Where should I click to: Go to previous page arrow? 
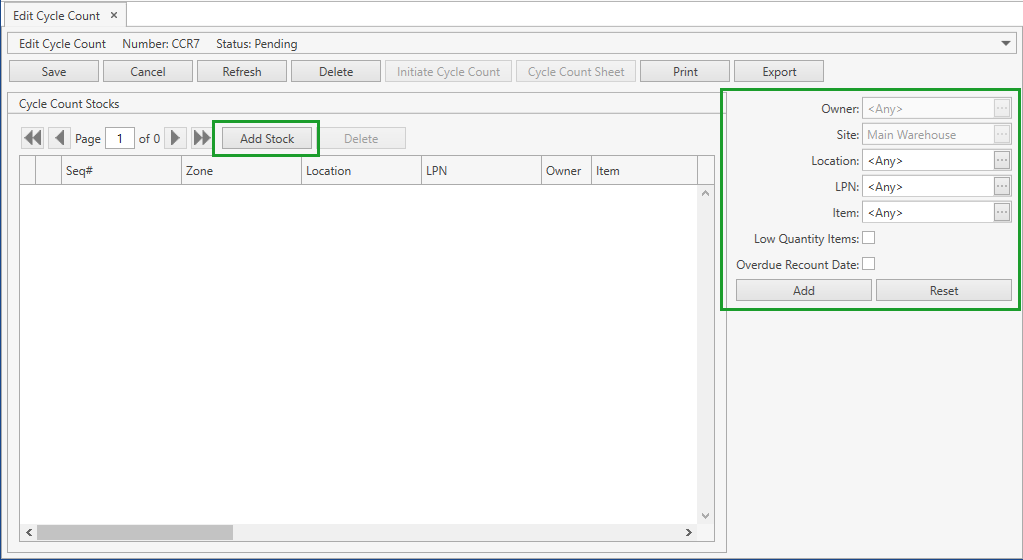[x=60, y=139]
